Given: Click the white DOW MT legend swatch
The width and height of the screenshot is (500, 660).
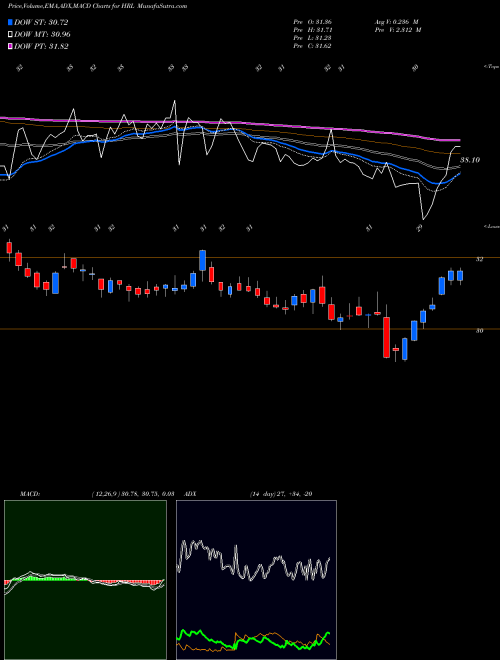Looking at the screenshot, I should 10,34.
